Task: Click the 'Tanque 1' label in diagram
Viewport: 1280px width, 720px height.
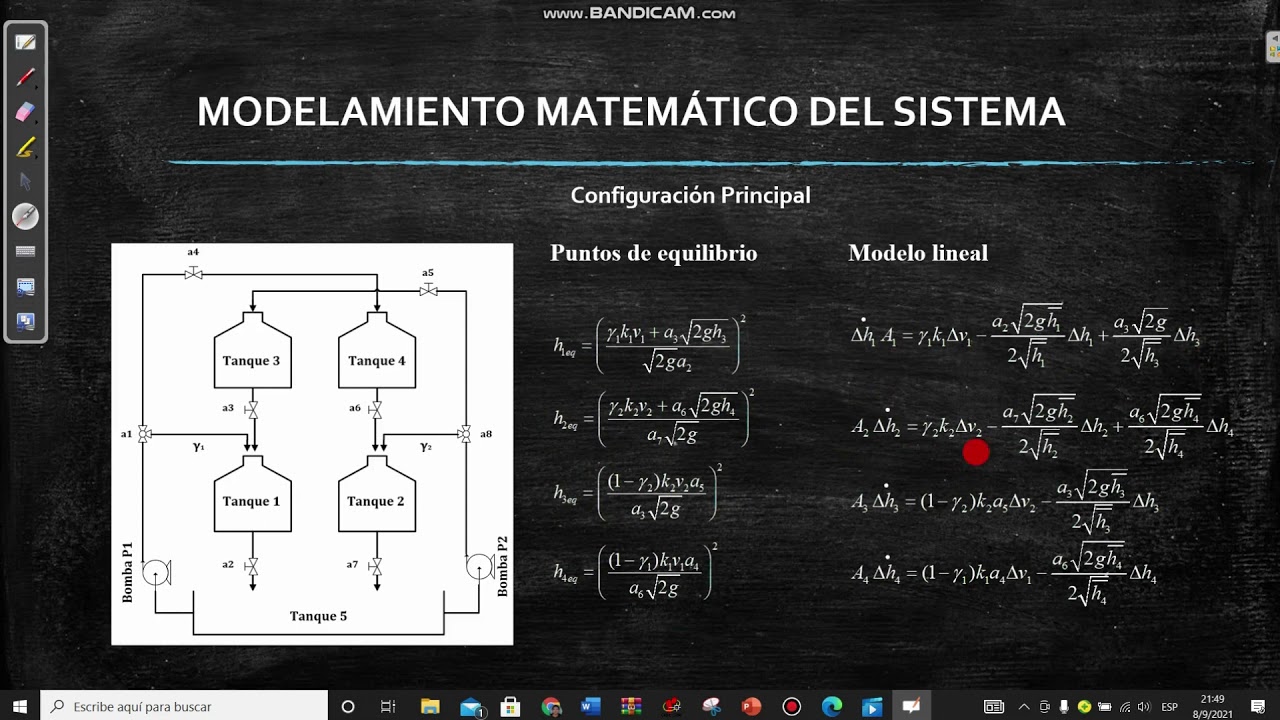Action: pyautogui.click(x=251, y=502)
